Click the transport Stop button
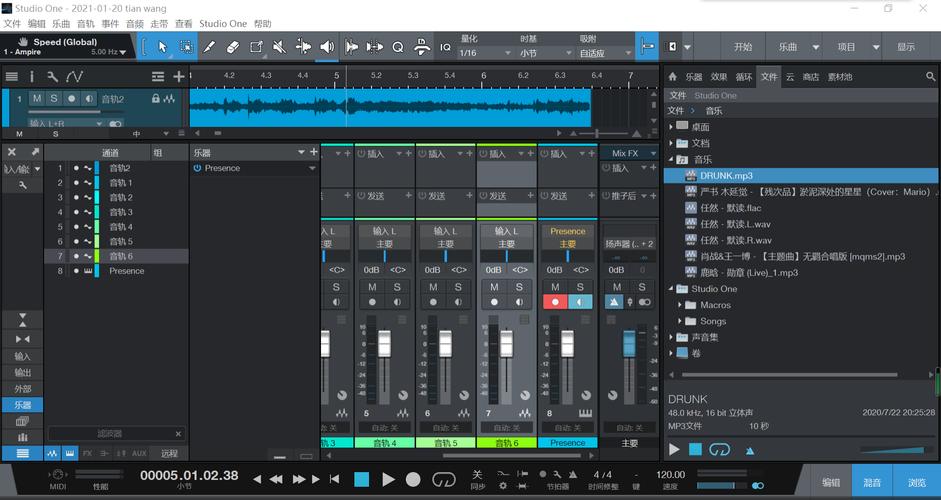This screenshot has height=500, width=941. click(x=361, y=479)
